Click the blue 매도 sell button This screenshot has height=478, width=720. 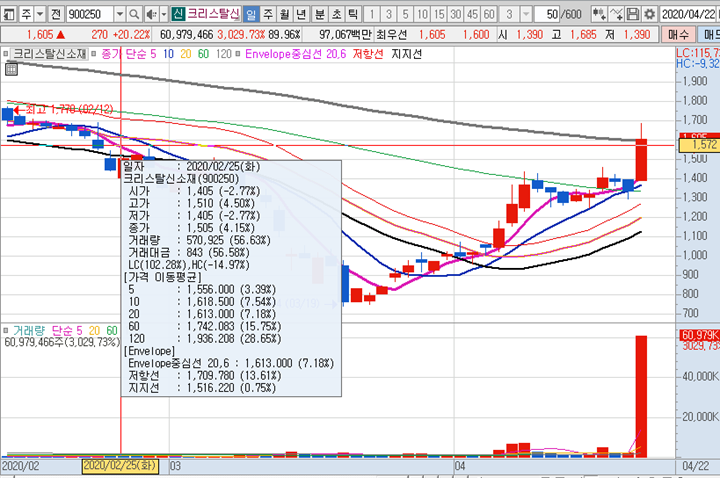(709, 35)
